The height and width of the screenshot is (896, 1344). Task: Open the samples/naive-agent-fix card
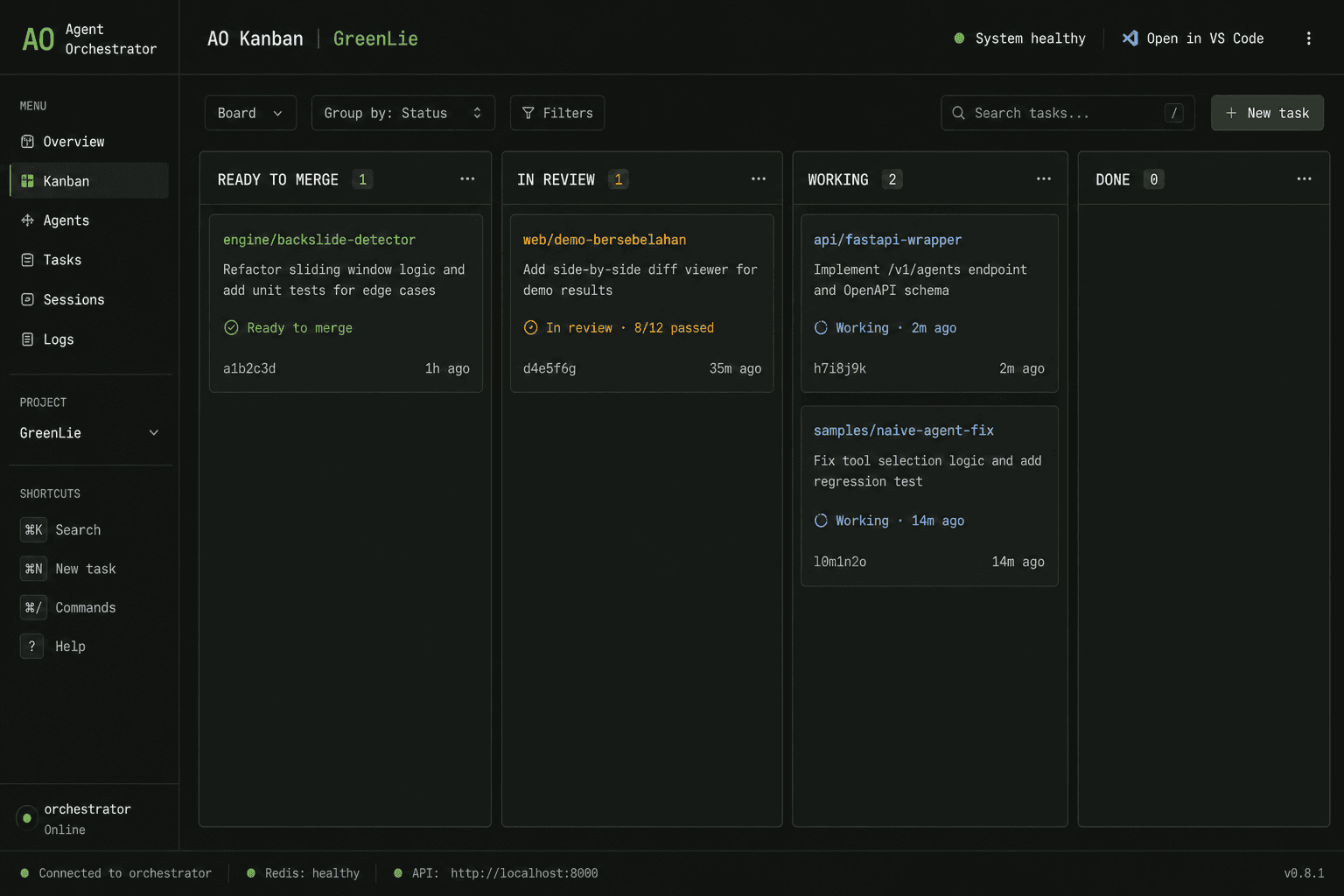click(929, 496)
